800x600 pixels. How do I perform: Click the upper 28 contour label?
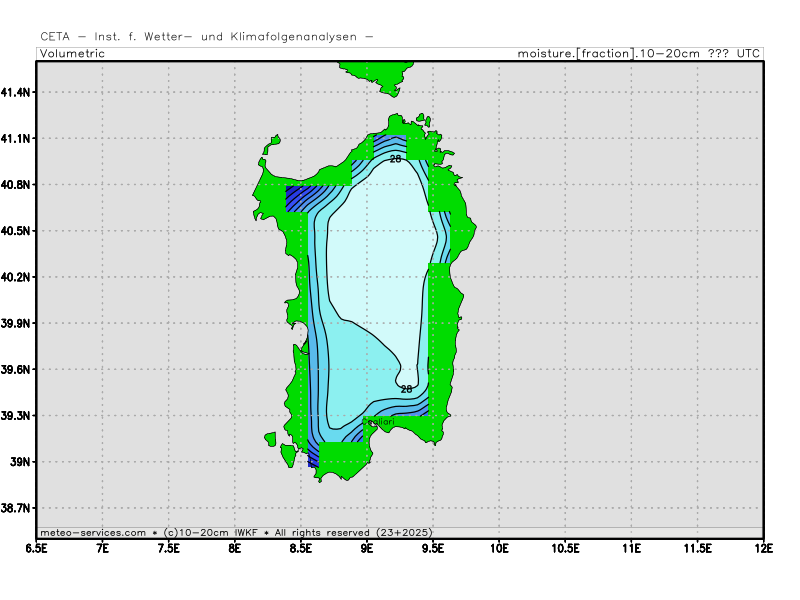(395, 159)
